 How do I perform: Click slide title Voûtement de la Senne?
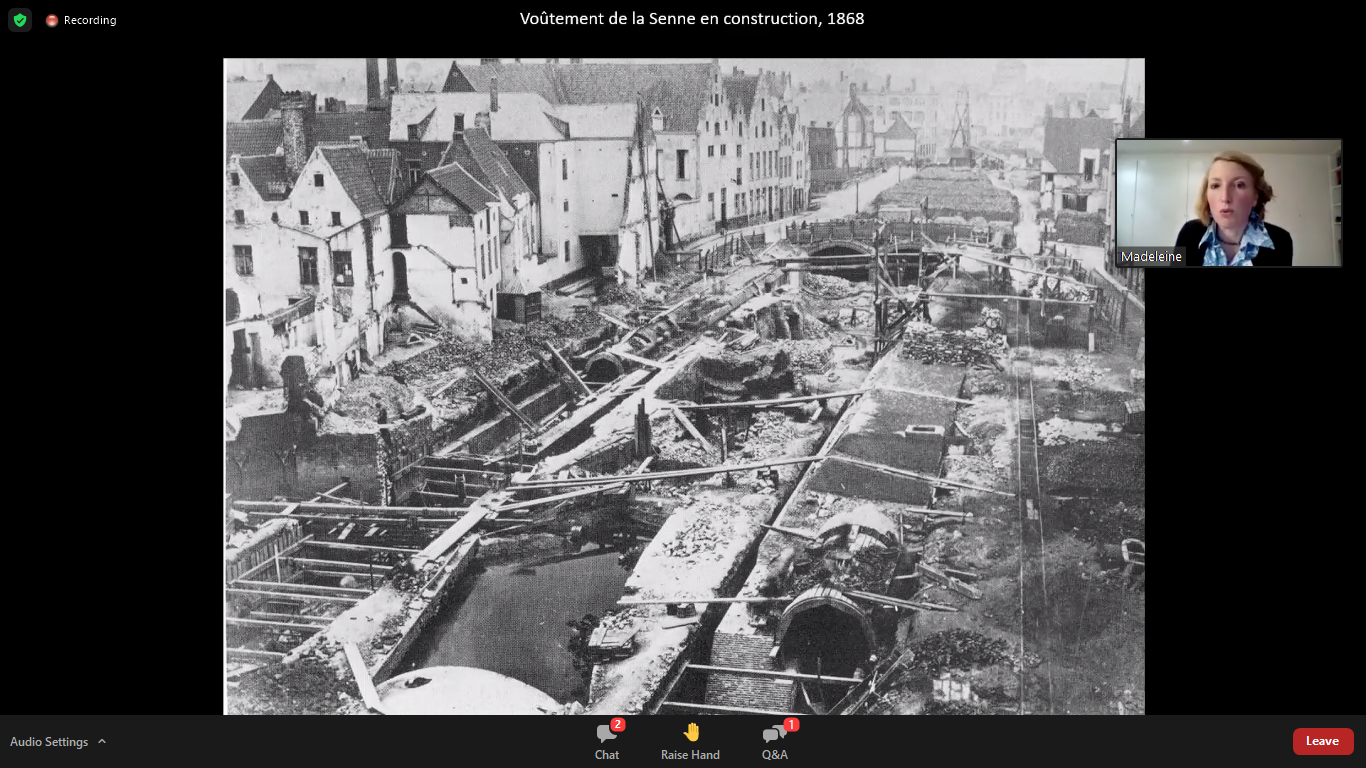(692, 18)
